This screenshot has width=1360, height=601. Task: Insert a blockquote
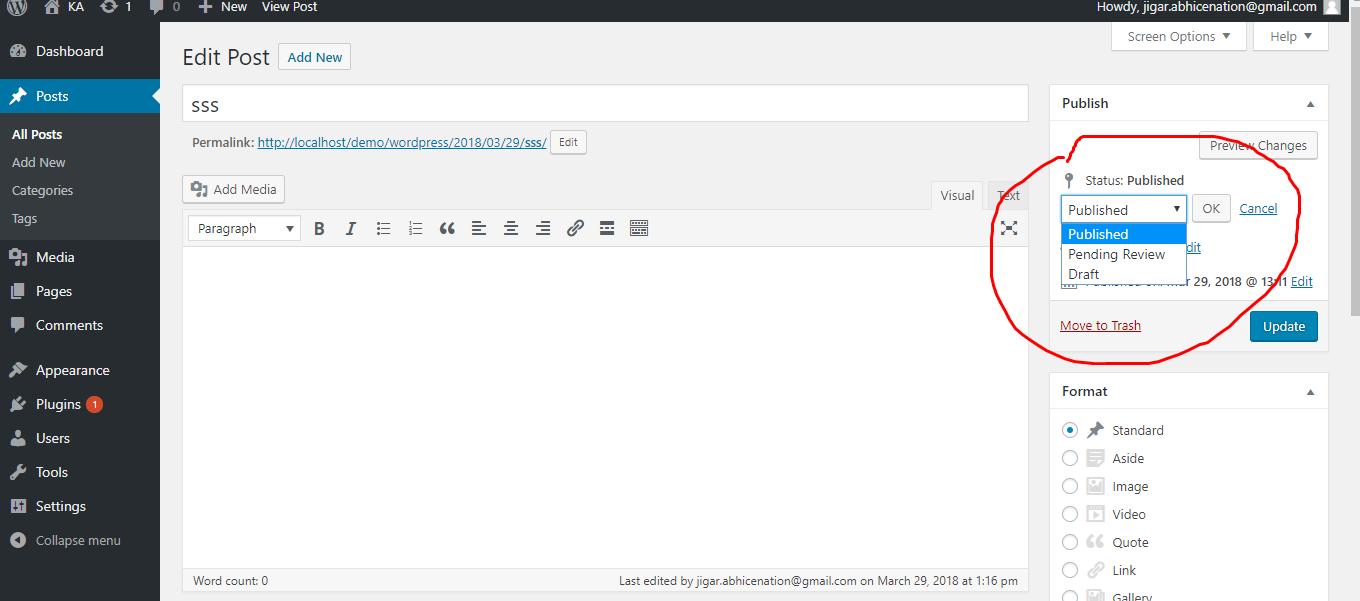point(447,228)
